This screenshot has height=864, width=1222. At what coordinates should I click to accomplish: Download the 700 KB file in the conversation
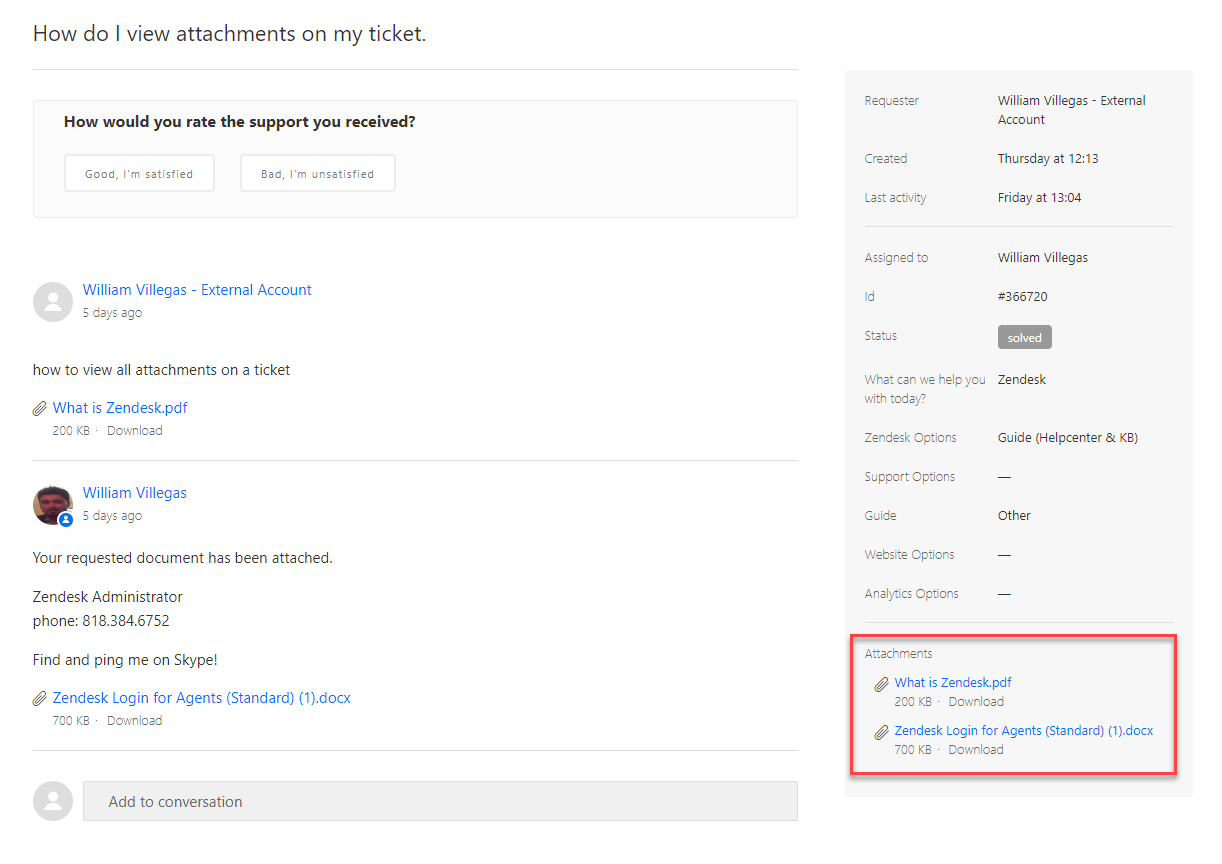pyautogui.click(x=135, y=721)
